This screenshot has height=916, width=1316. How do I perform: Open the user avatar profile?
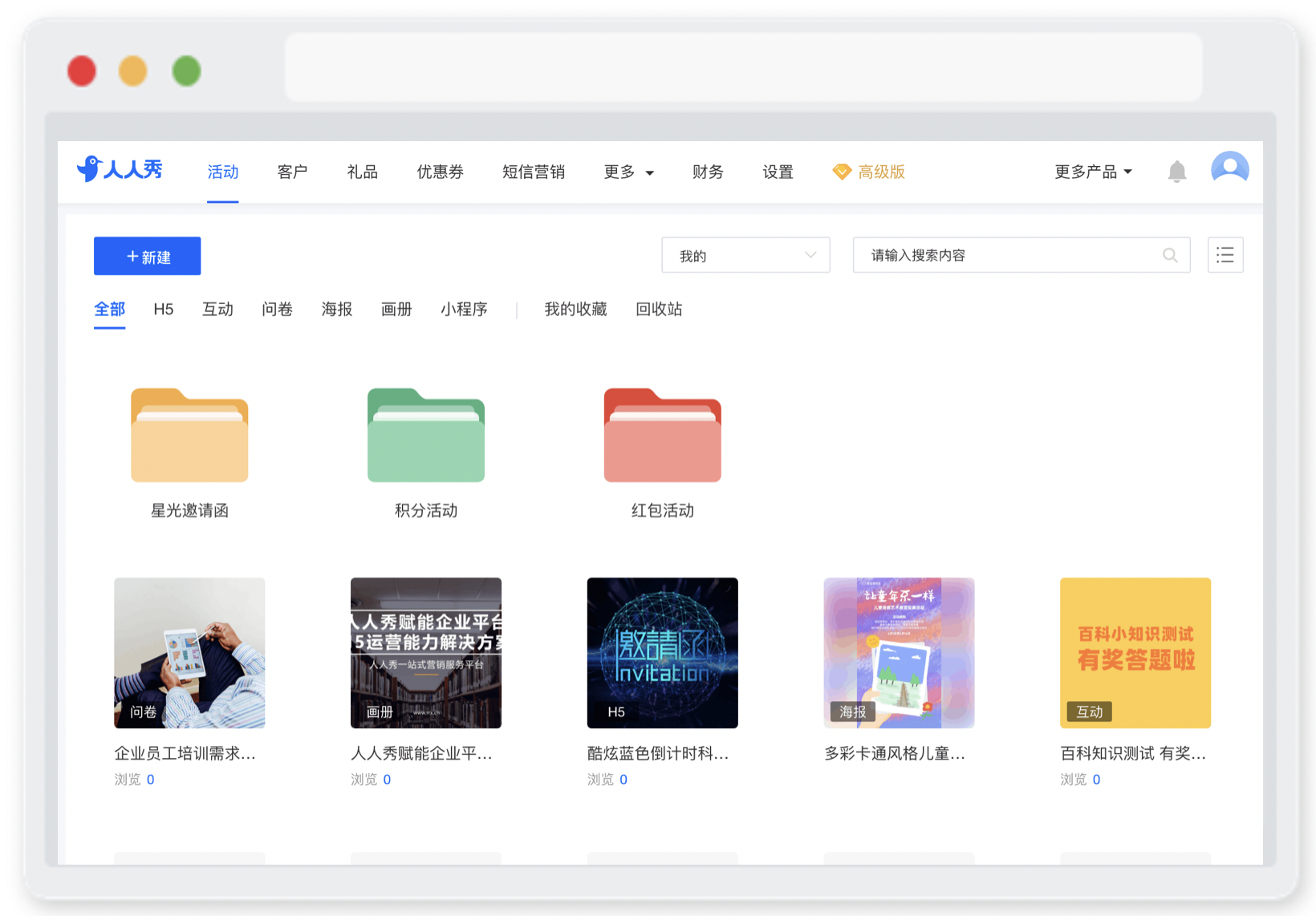coord(1229,169)
